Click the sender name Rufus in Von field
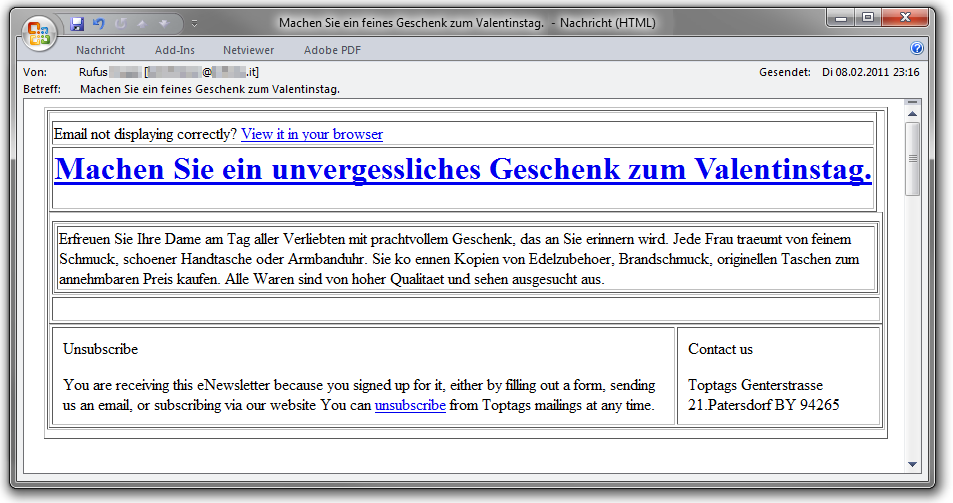The image size is (953, 503). (93, 72)
